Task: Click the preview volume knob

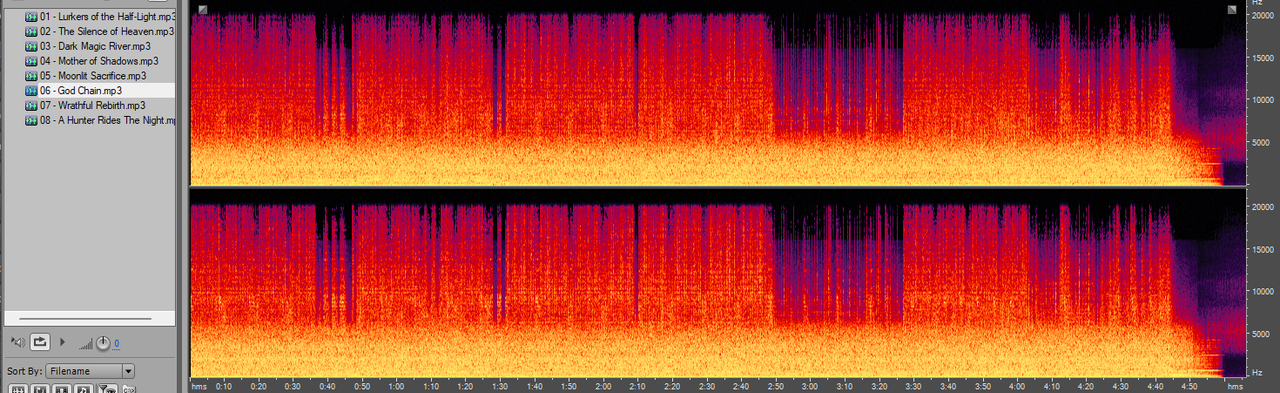Action: coord(103,343)
